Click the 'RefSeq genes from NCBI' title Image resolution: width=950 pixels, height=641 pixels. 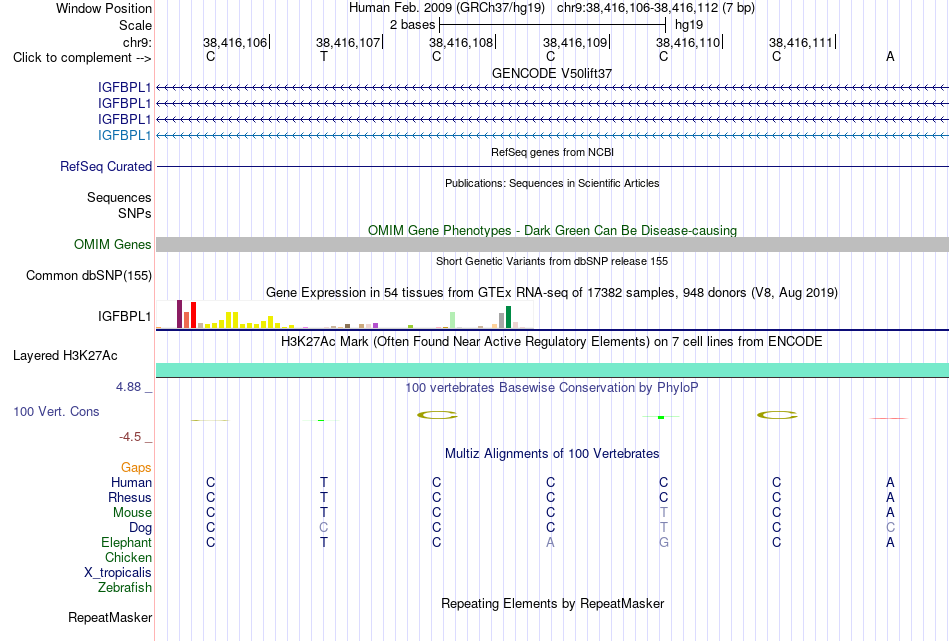552,152
